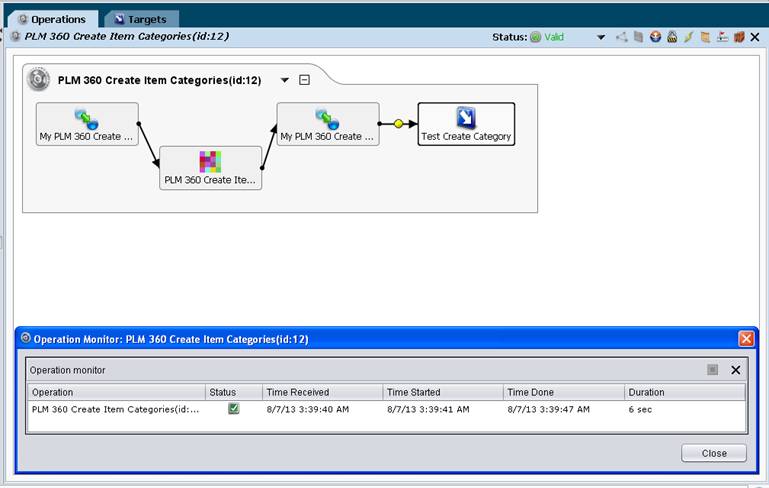Screen dimensions: 769x488
Task: Select the first My PLM 360 Create activity
Action: click(87, 124)
